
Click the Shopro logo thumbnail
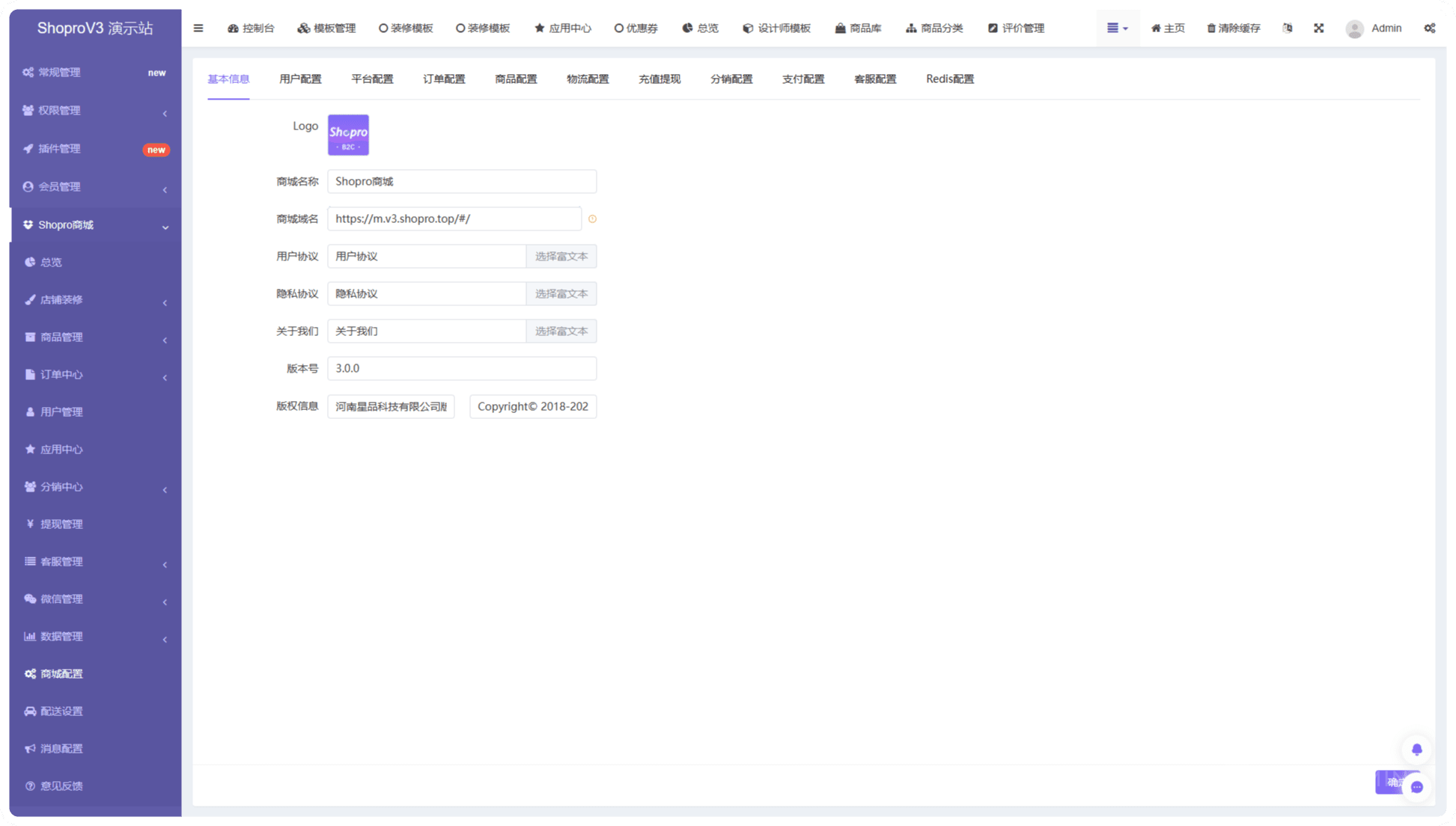(348, 135)
